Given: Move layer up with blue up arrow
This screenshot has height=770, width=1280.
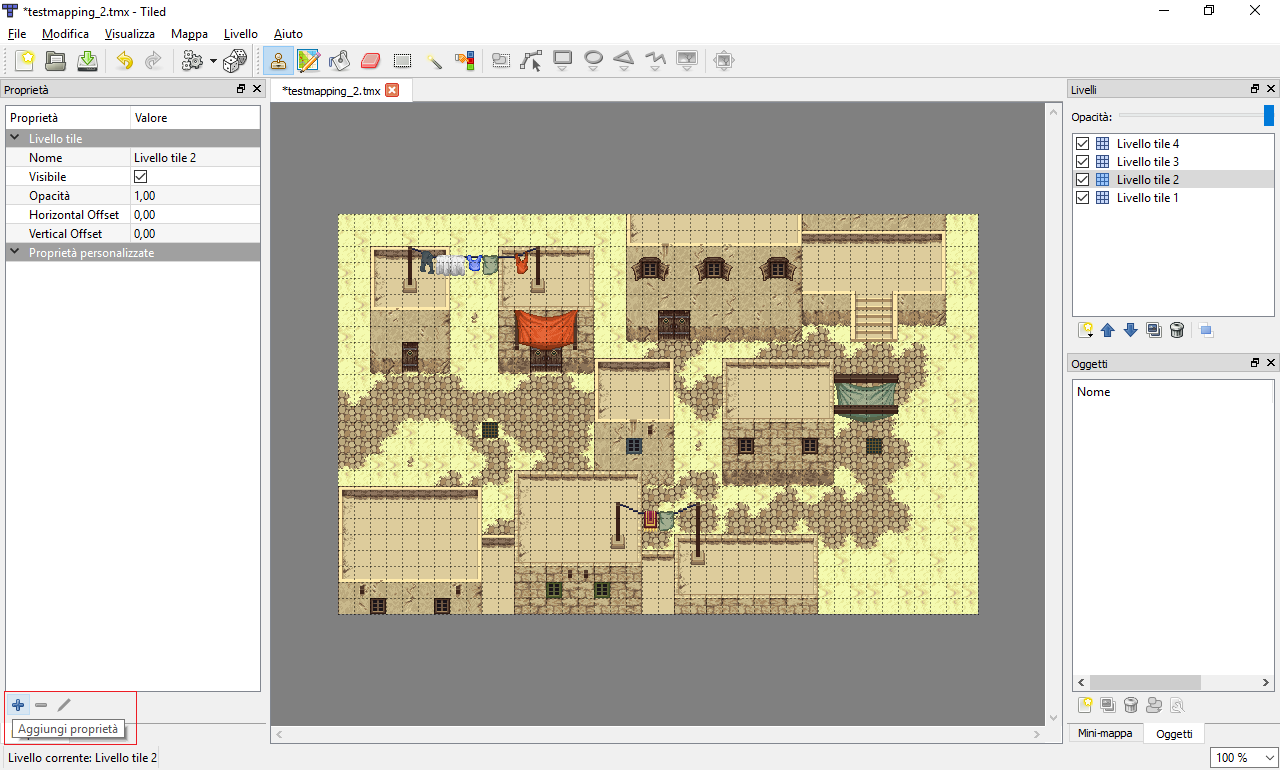Looking at the screenshot, I should pos(1108,331).
